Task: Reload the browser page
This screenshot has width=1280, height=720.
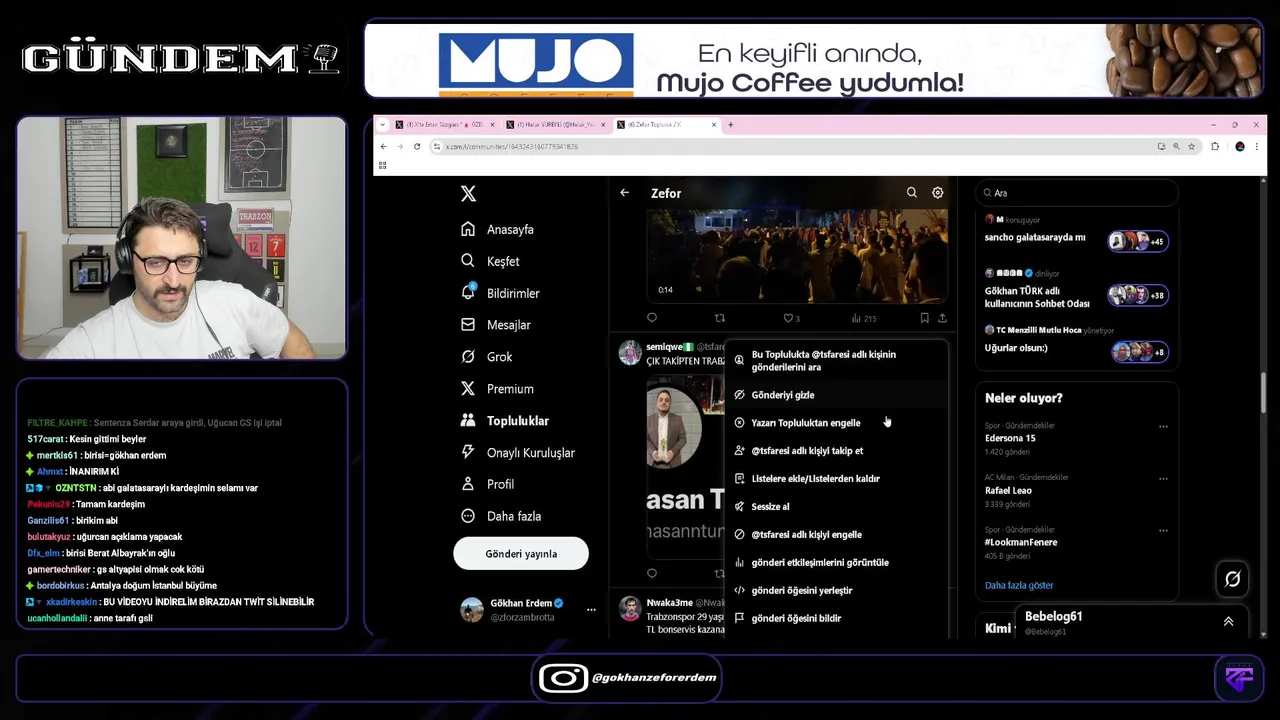Action: (417, 146)
